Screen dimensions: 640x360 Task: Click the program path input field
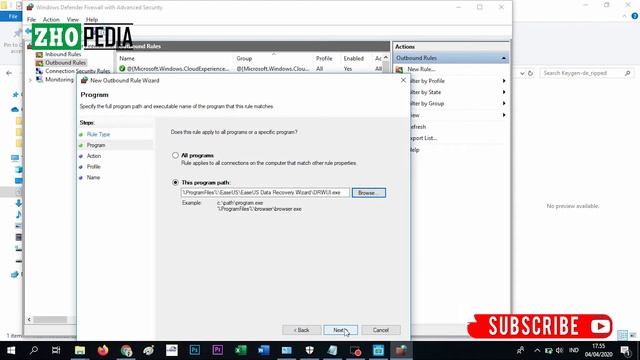coord(265,193)
